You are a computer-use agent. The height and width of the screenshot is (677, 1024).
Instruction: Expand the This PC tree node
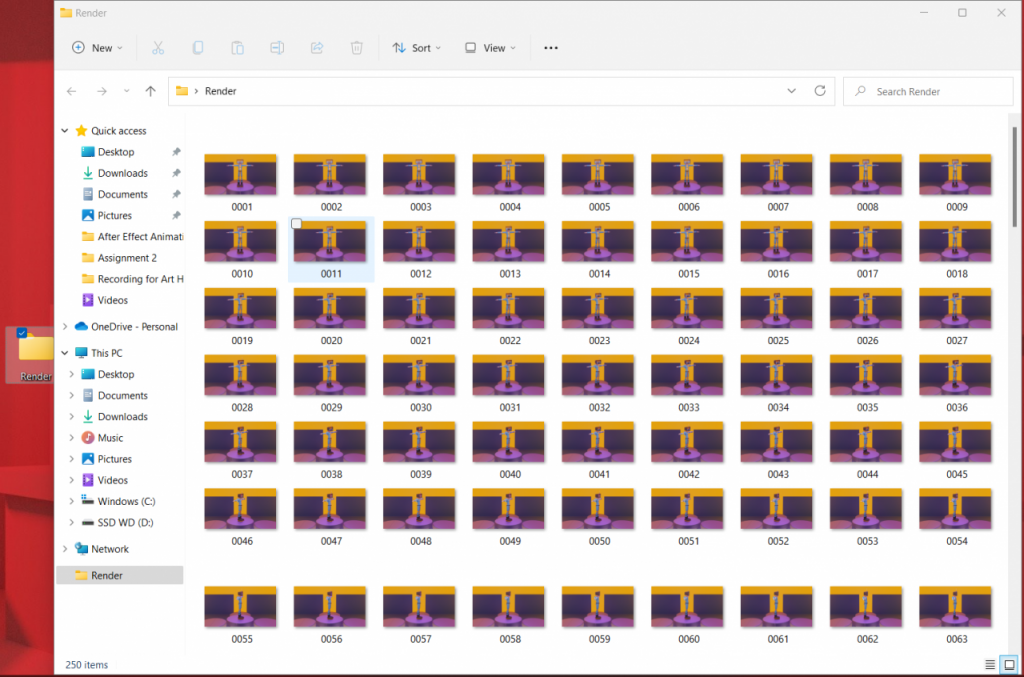(66, 353)
